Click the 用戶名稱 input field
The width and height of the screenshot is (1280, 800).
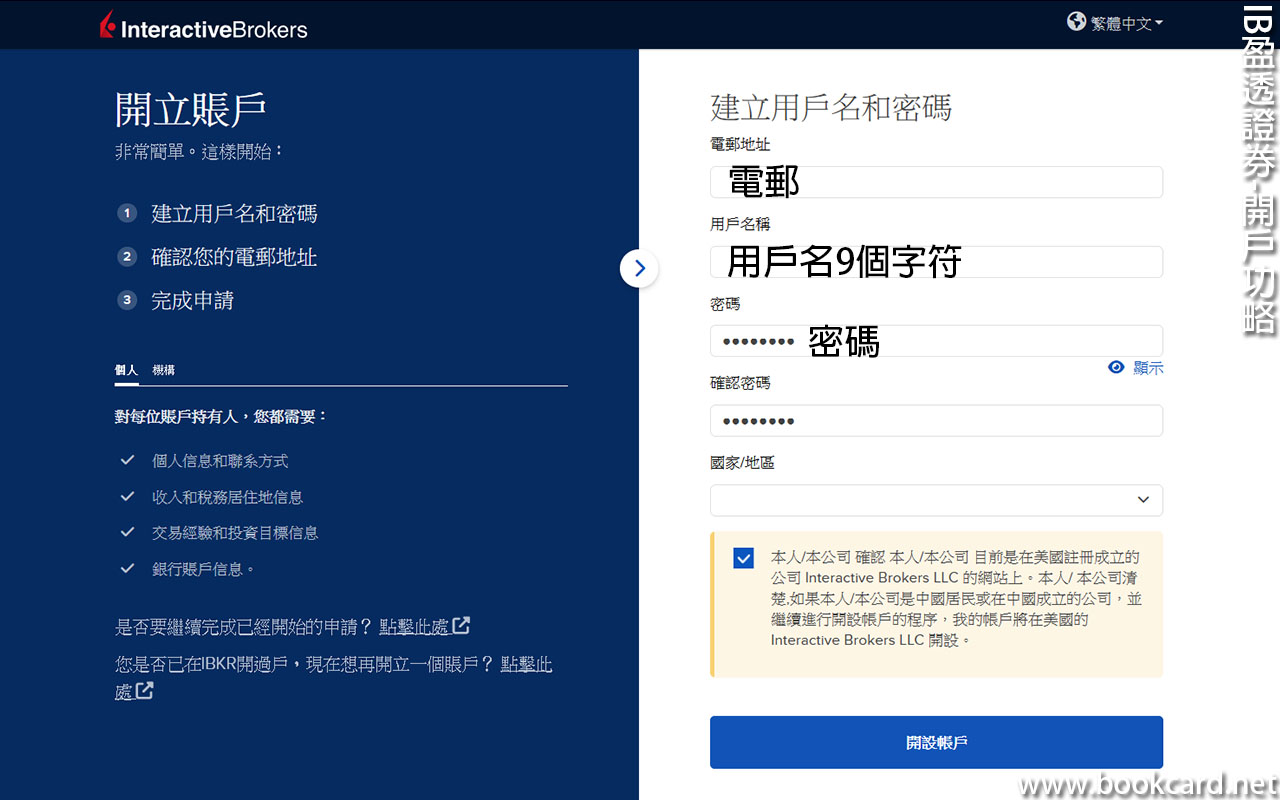click(x=935, y=262)
